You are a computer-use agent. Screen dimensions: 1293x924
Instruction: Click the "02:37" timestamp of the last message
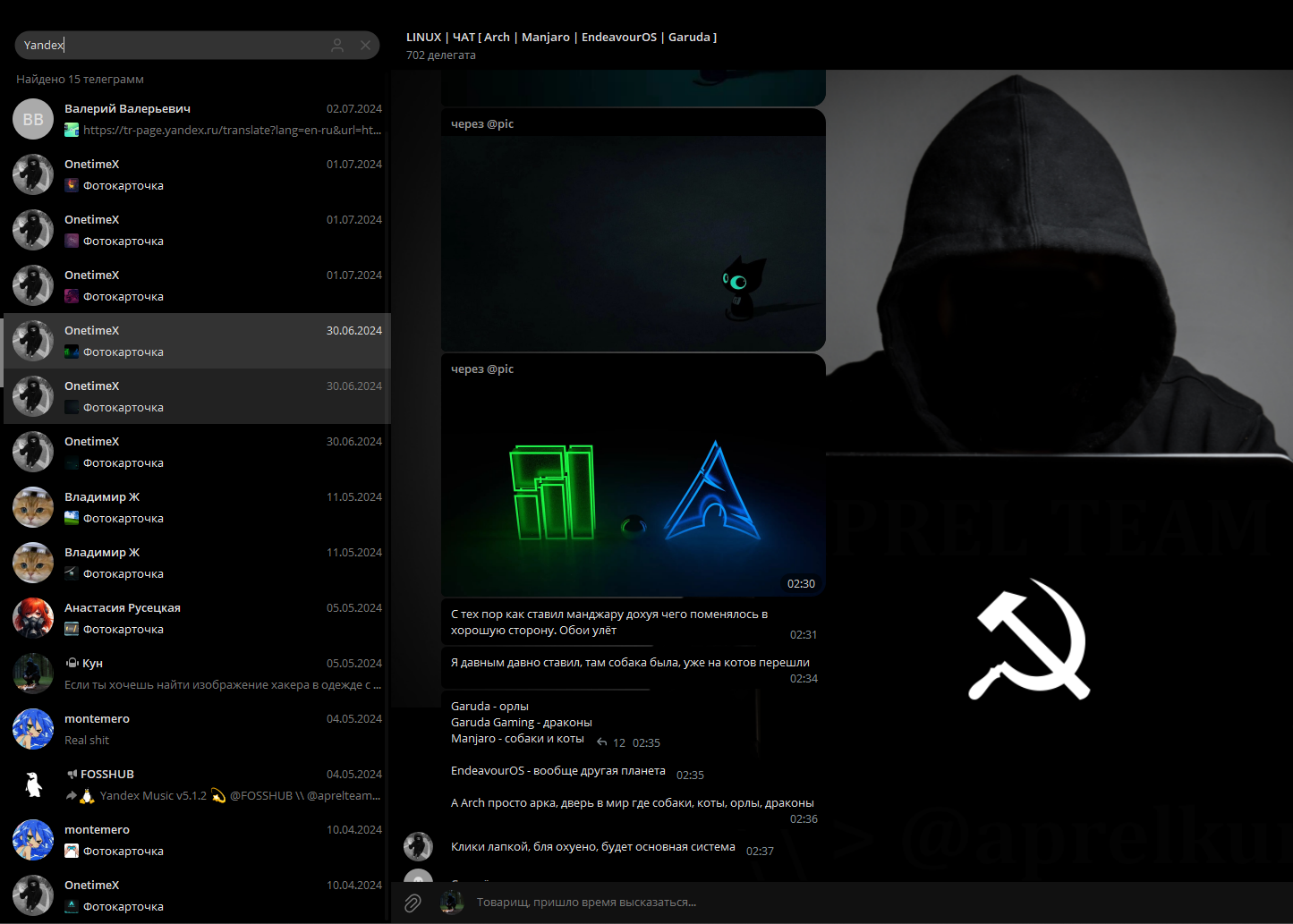point(760,852)
